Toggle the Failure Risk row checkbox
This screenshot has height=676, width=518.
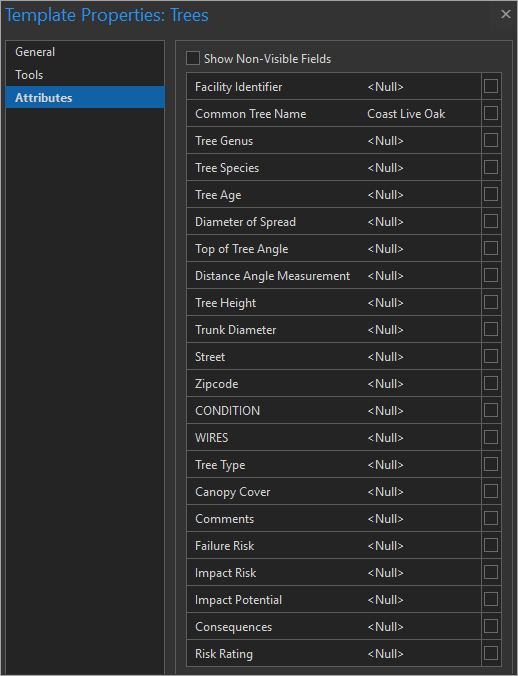pos(491,545)
